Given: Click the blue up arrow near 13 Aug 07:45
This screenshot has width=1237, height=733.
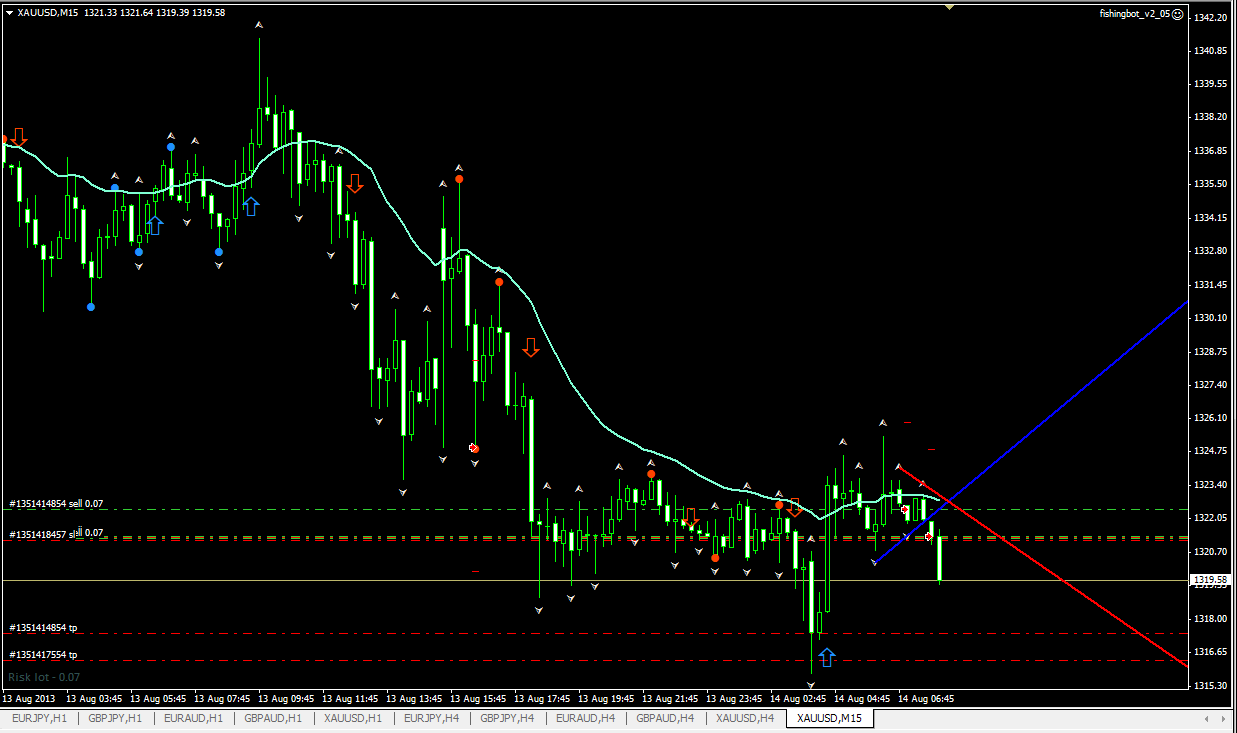Looking at the screenshot, I should pos(251,206).
